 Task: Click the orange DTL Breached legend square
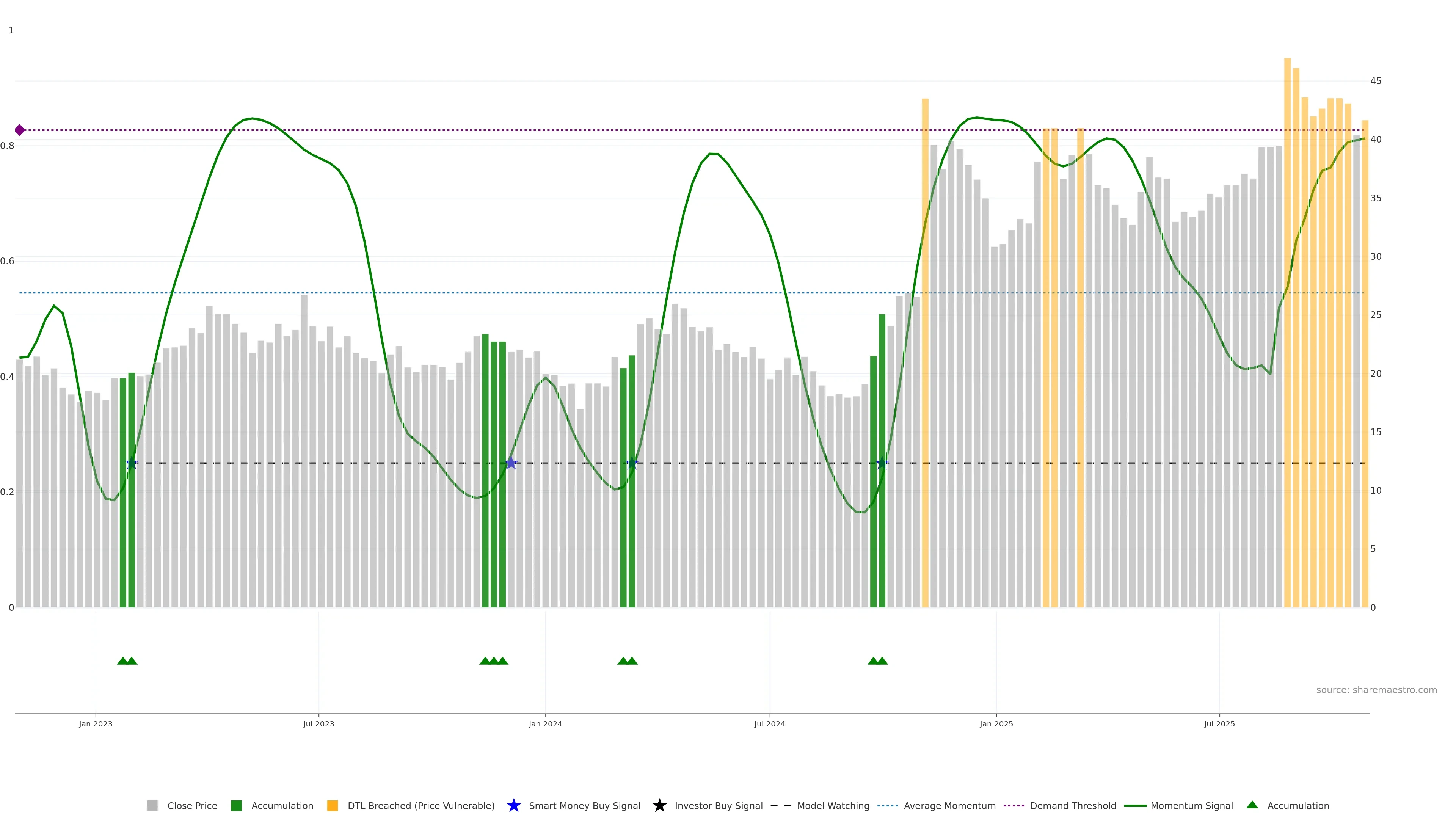333,805
